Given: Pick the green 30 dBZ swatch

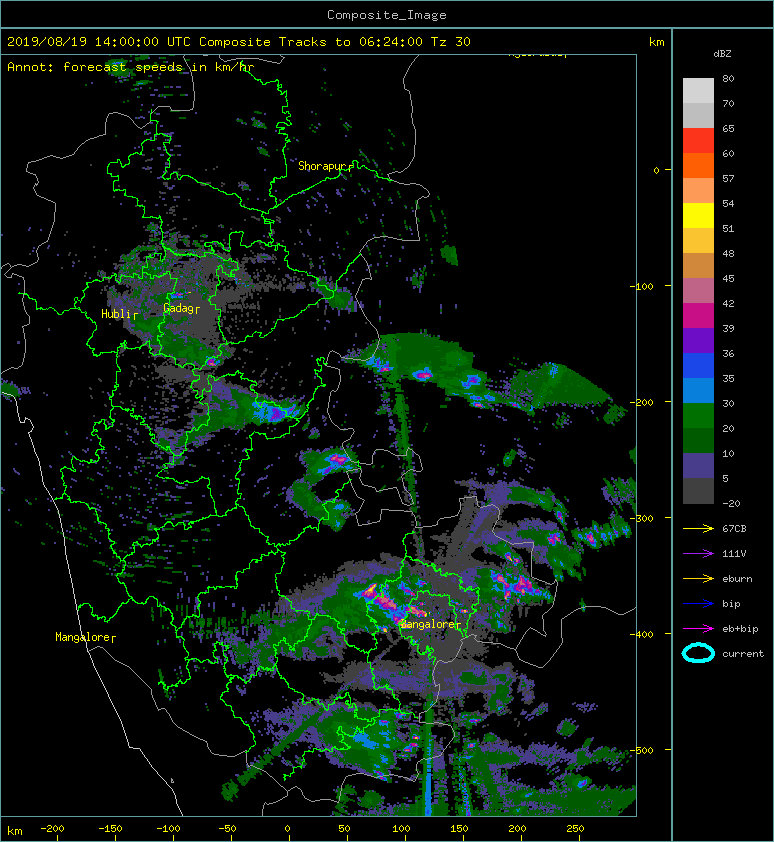Looking at the screenshot, I should pyautogui.click(x=698, y=415).
